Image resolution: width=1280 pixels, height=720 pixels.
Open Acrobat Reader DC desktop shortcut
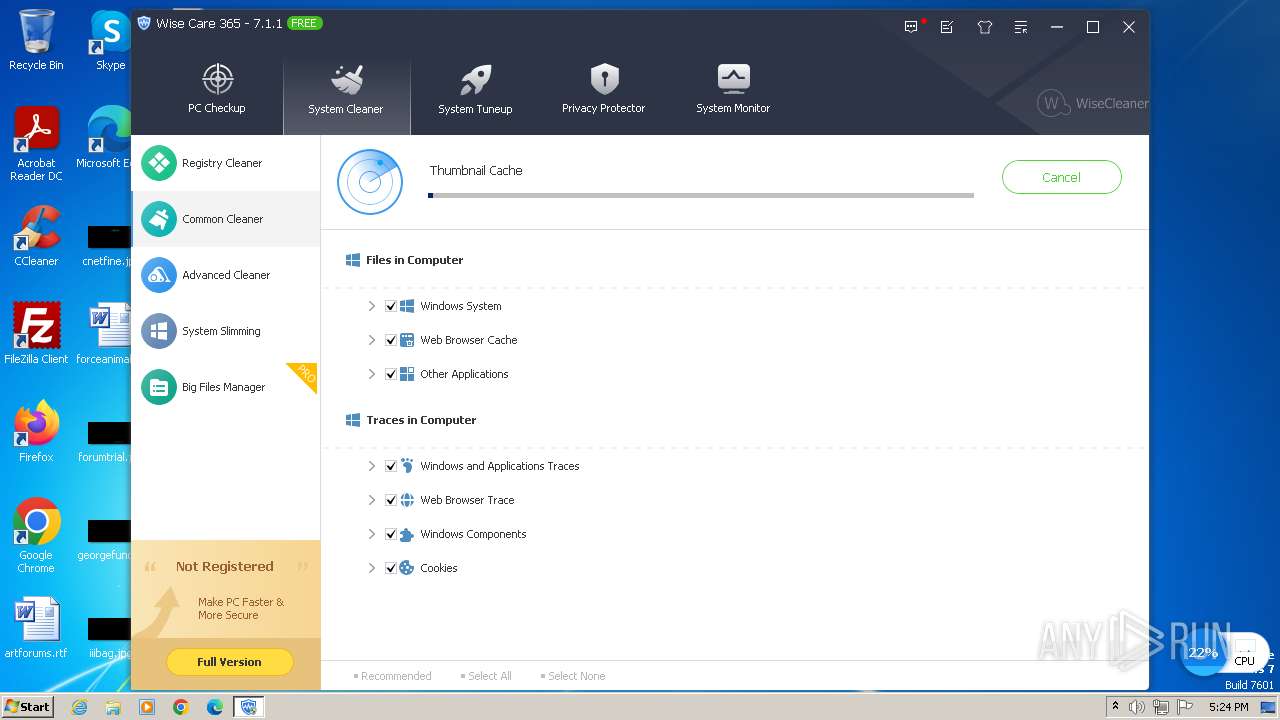(36, 144)
